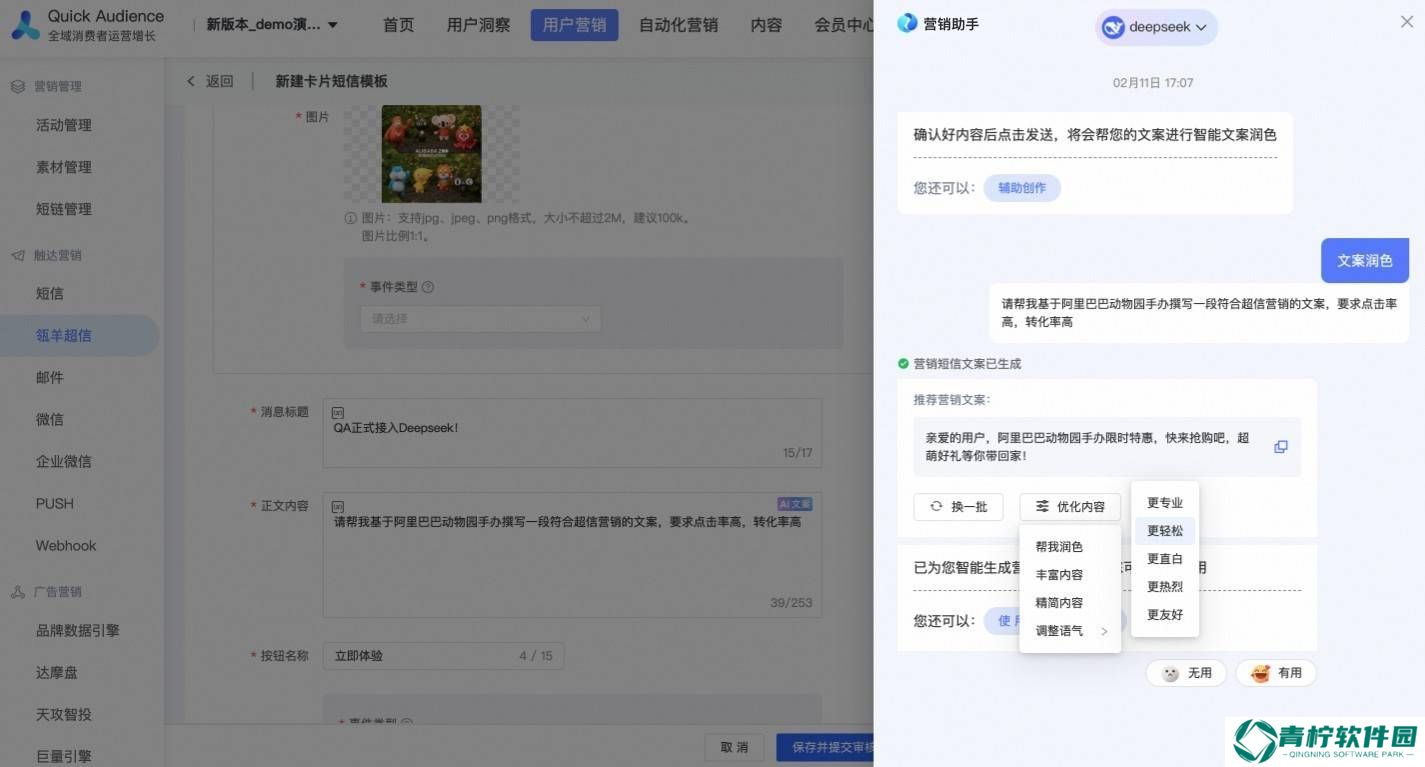Open 天攻智投 in the sidebar
The image size is (1425, 767).
pyautogui.click(x=64, y=714)
